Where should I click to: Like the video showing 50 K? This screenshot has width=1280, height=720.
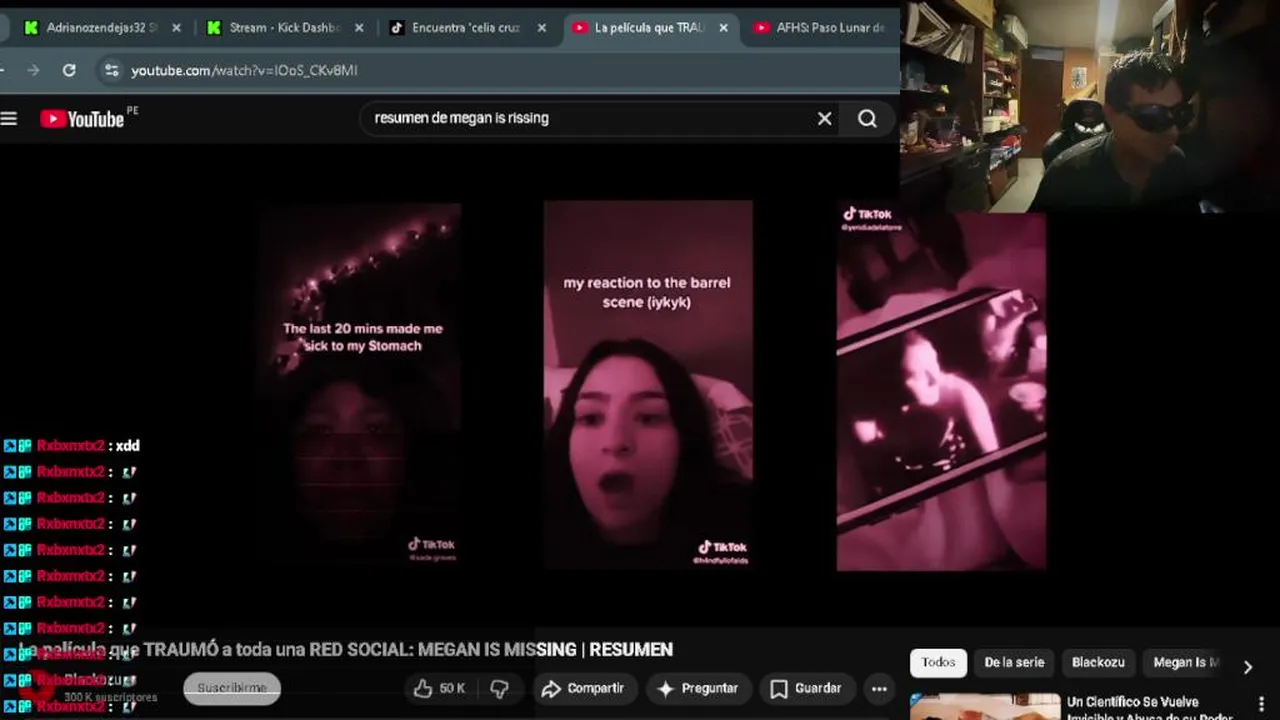tap(440, 688)
